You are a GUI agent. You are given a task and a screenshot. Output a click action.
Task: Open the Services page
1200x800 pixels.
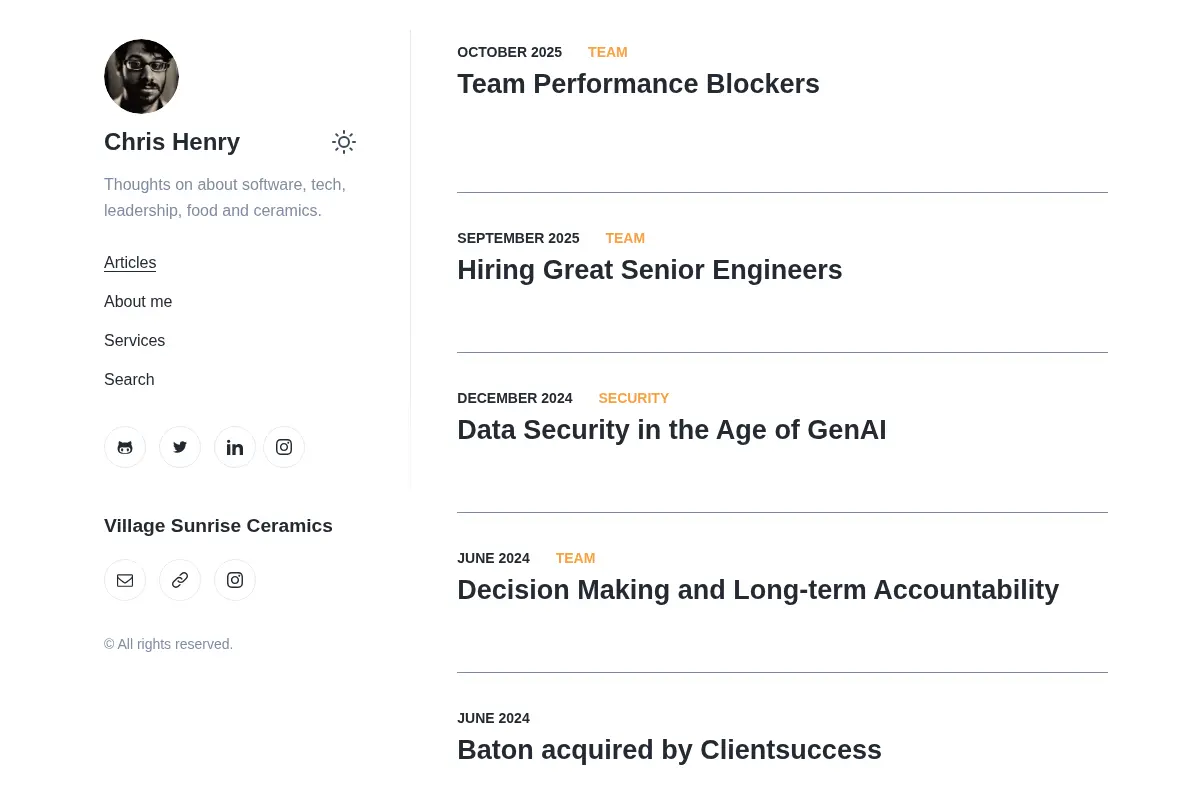tap(134, 341)
